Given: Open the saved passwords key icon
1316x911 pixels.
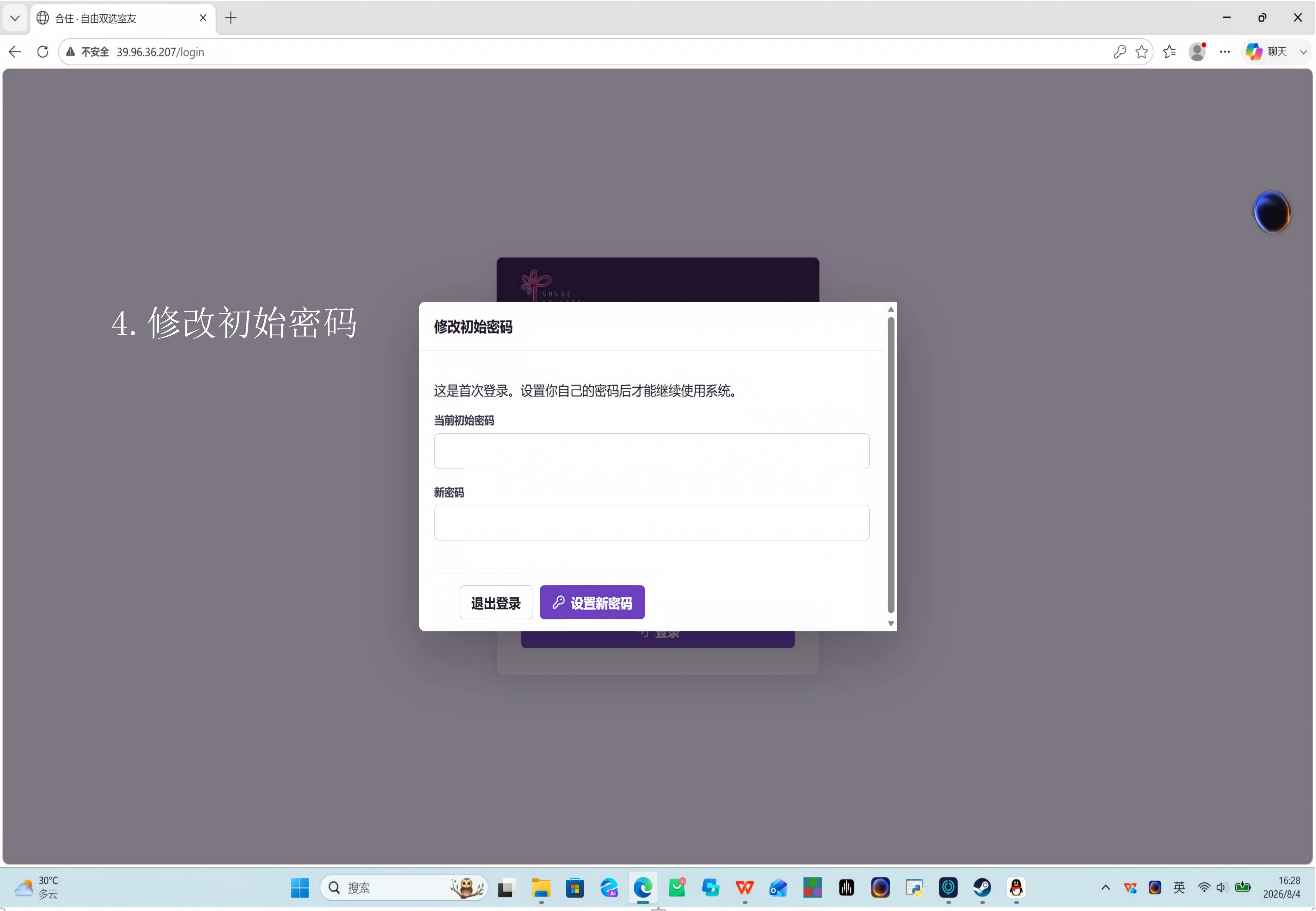Looking at the screenshot, I should coord(1119,52).
